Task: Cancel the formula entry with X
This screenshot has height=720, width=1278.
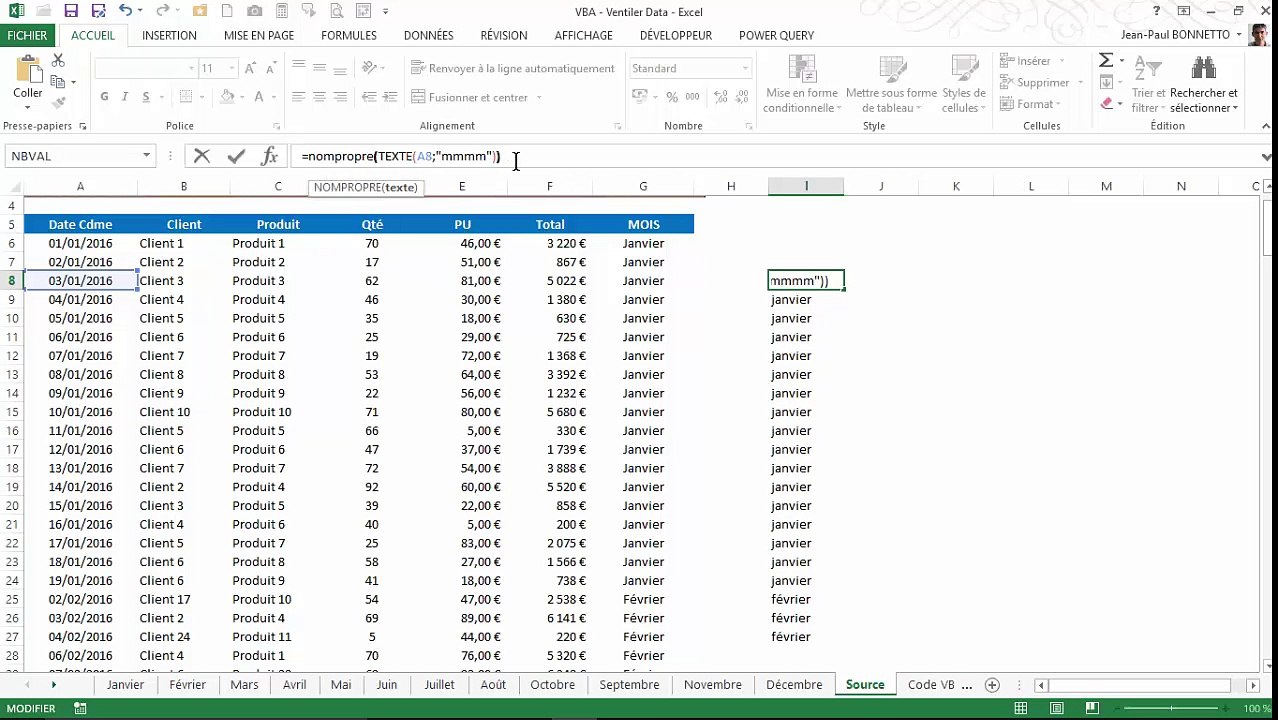Action: [x=202, y=156]
